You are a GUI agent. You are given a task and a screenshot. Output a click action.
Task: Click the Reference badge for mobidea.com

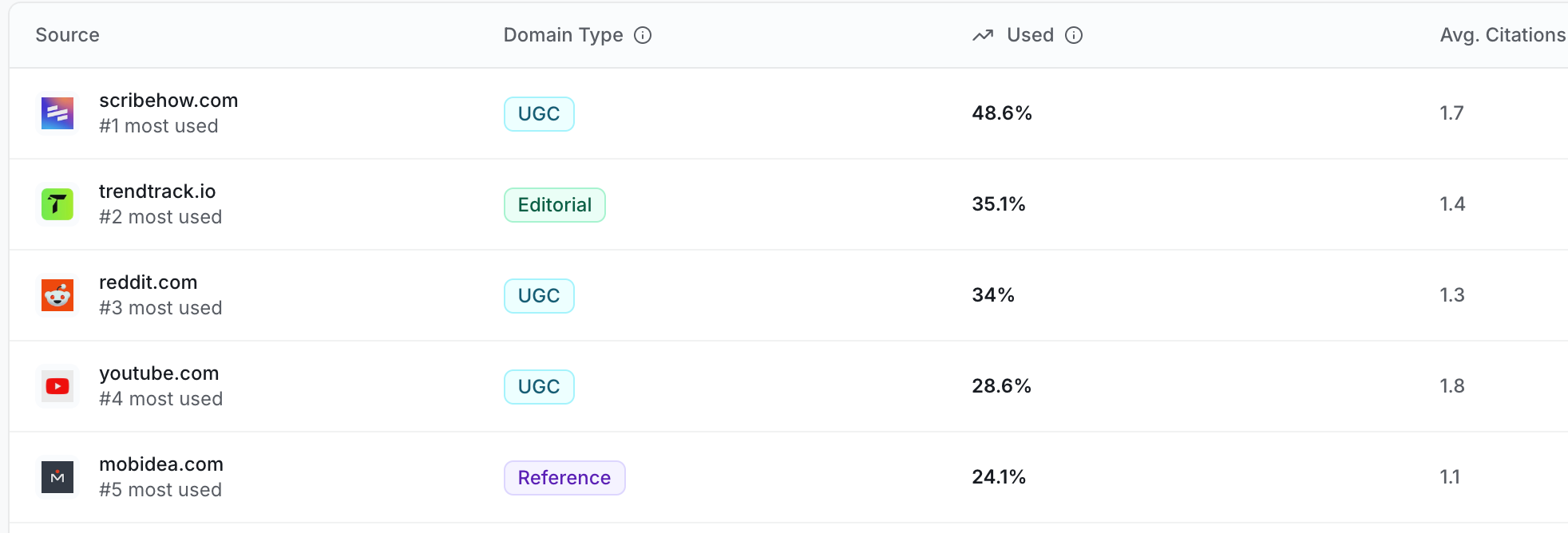564,478
